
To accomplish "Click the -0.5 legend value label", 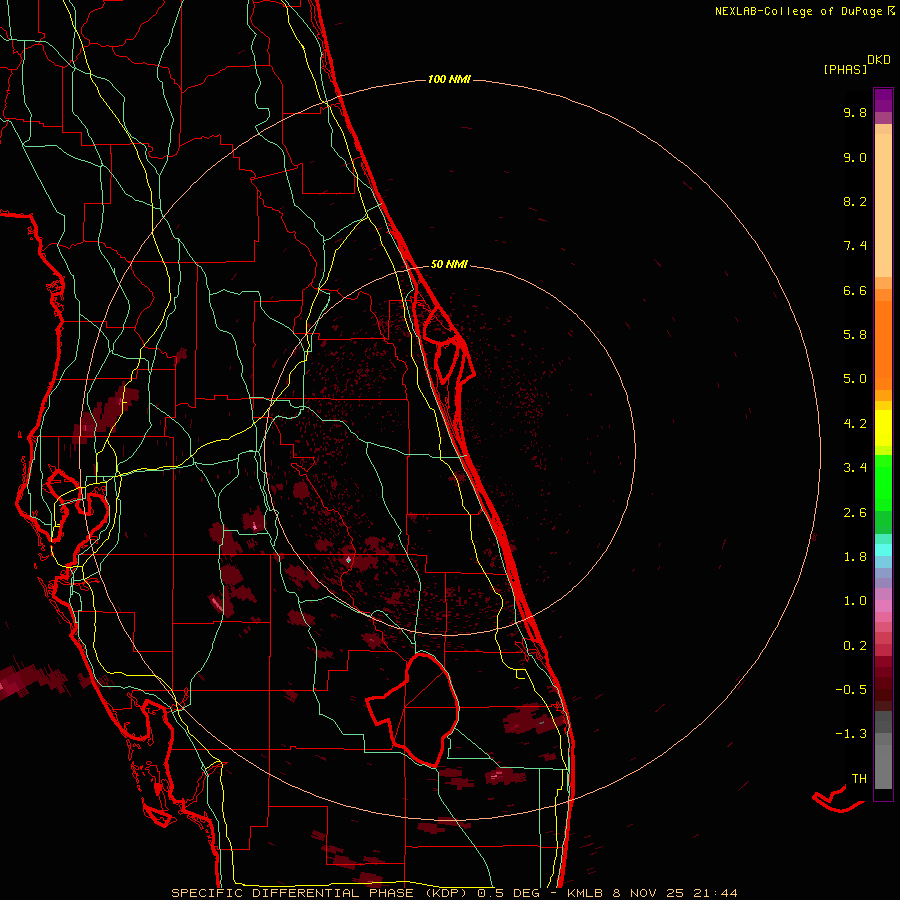I will point(853,690).
